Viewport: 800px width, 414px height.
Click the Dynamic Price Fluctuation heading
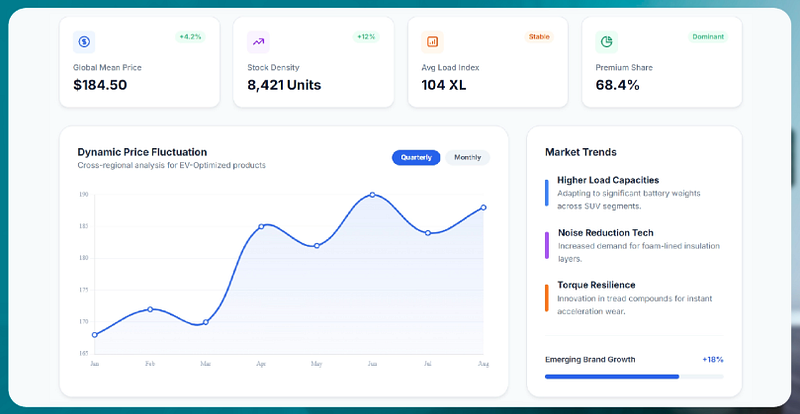click(x=142, y=152)
